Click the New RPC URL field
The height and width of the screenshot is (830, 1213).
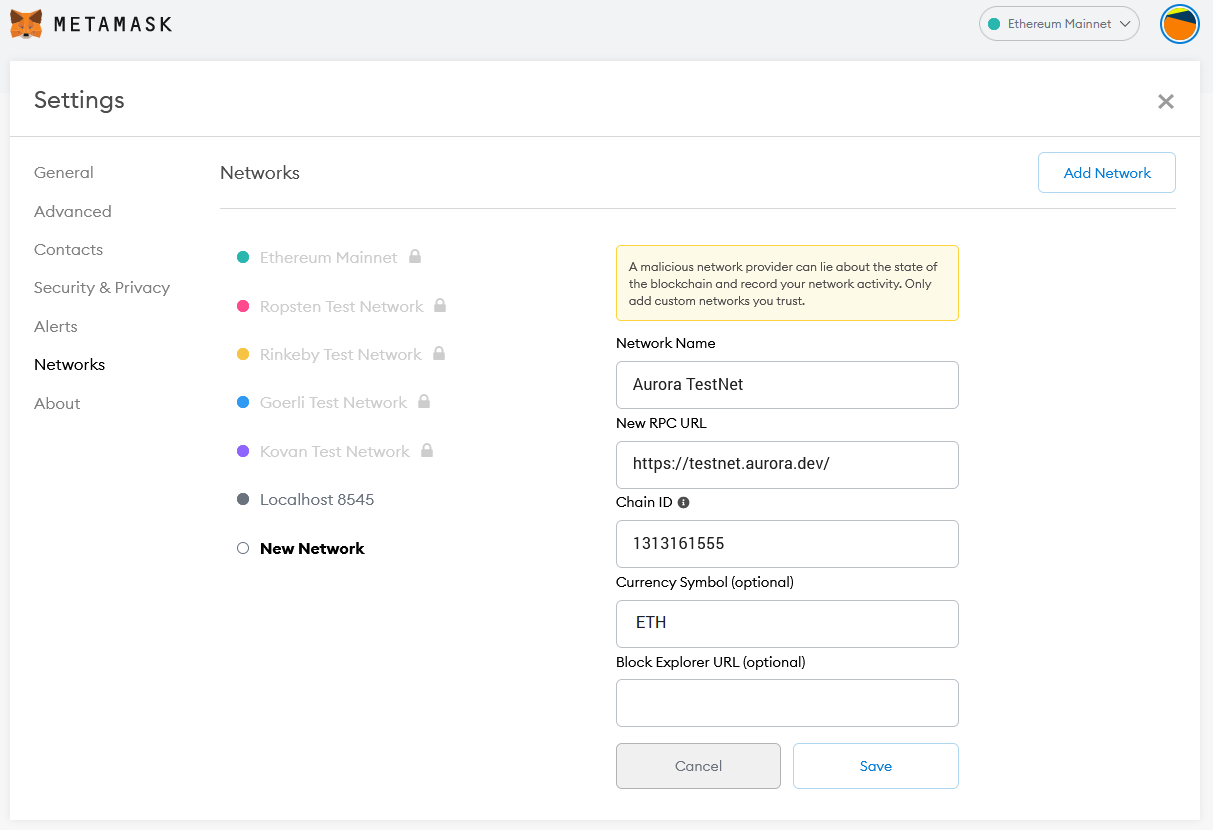pyautogui.click(x=787, y=464)
